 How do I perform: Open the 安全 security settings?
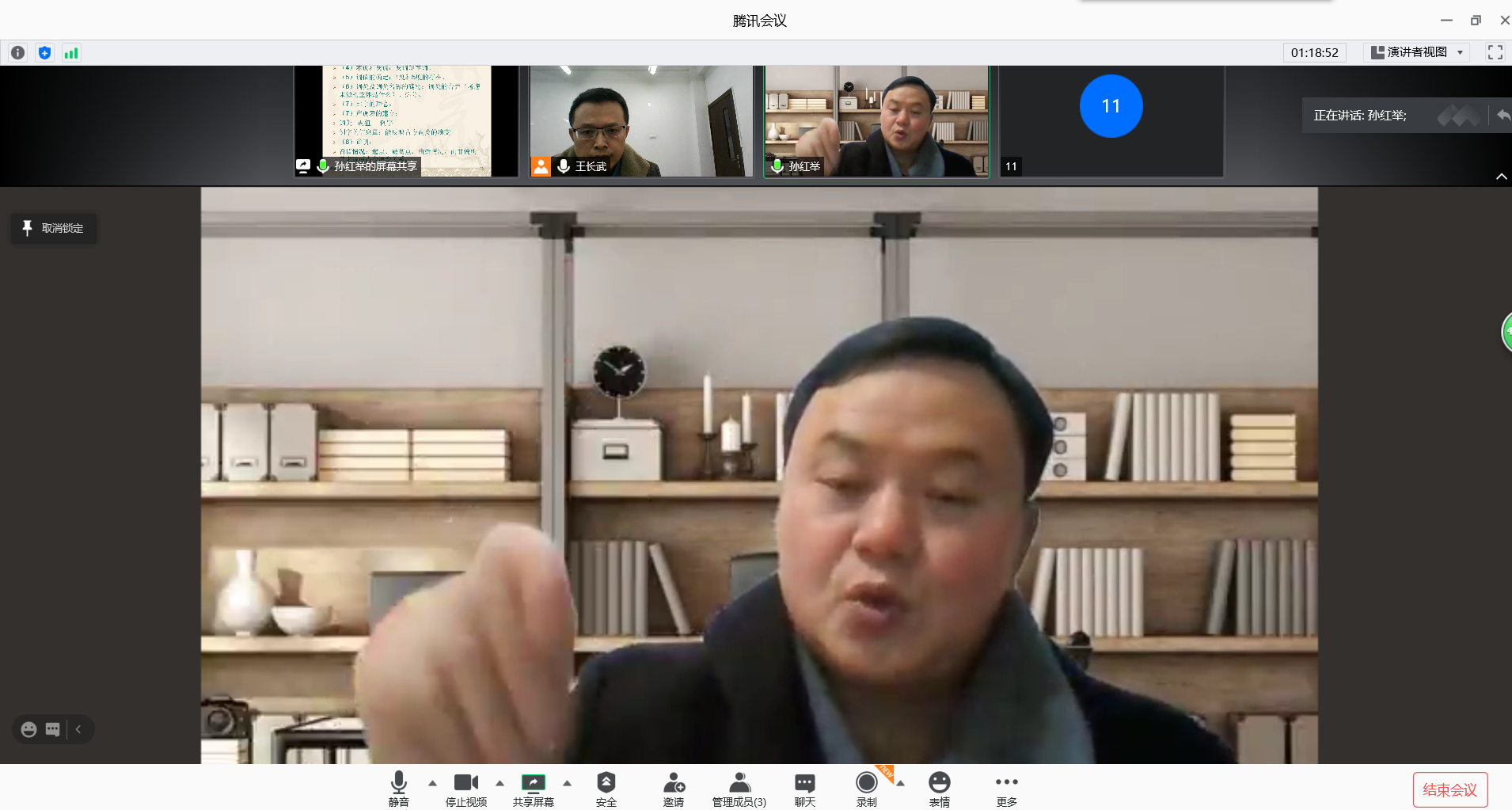tap(606, 789)
